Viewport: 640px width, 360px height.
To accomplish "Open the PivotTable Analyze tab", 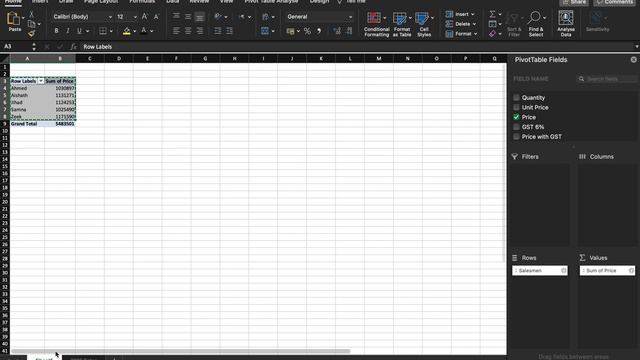I will click(x=271, y=2).
